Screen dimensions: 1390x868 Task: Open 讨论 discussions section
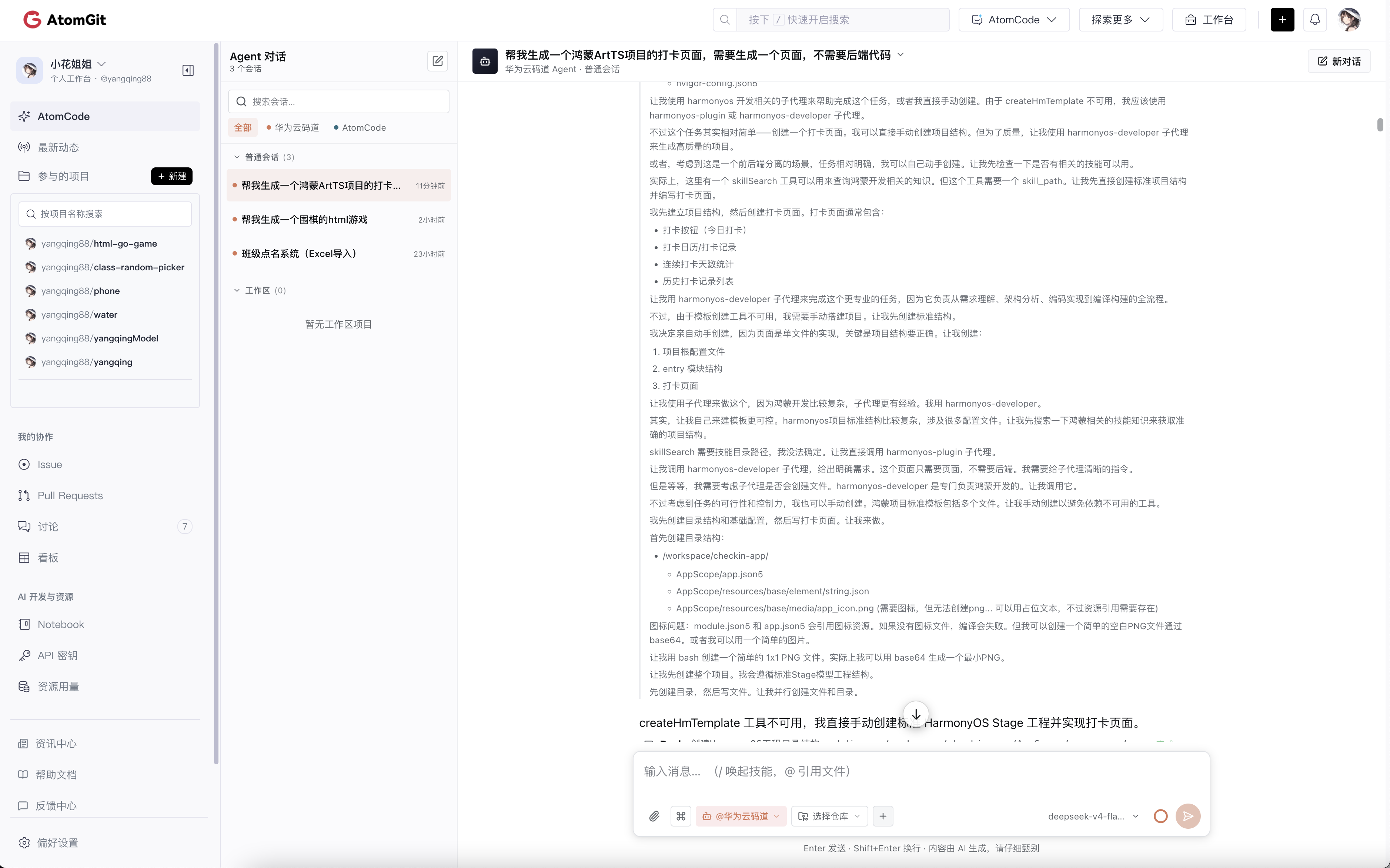(105, 527)
